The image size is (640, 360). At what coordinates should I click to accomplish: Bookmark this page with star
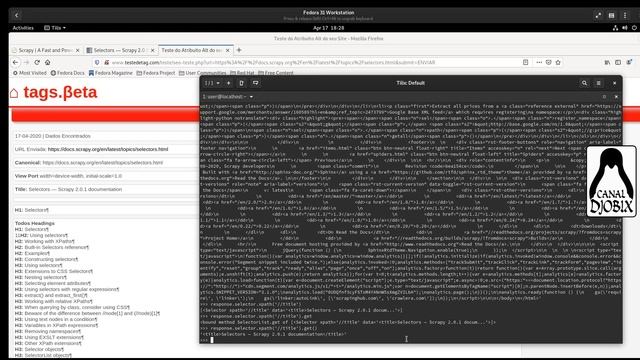558,62
